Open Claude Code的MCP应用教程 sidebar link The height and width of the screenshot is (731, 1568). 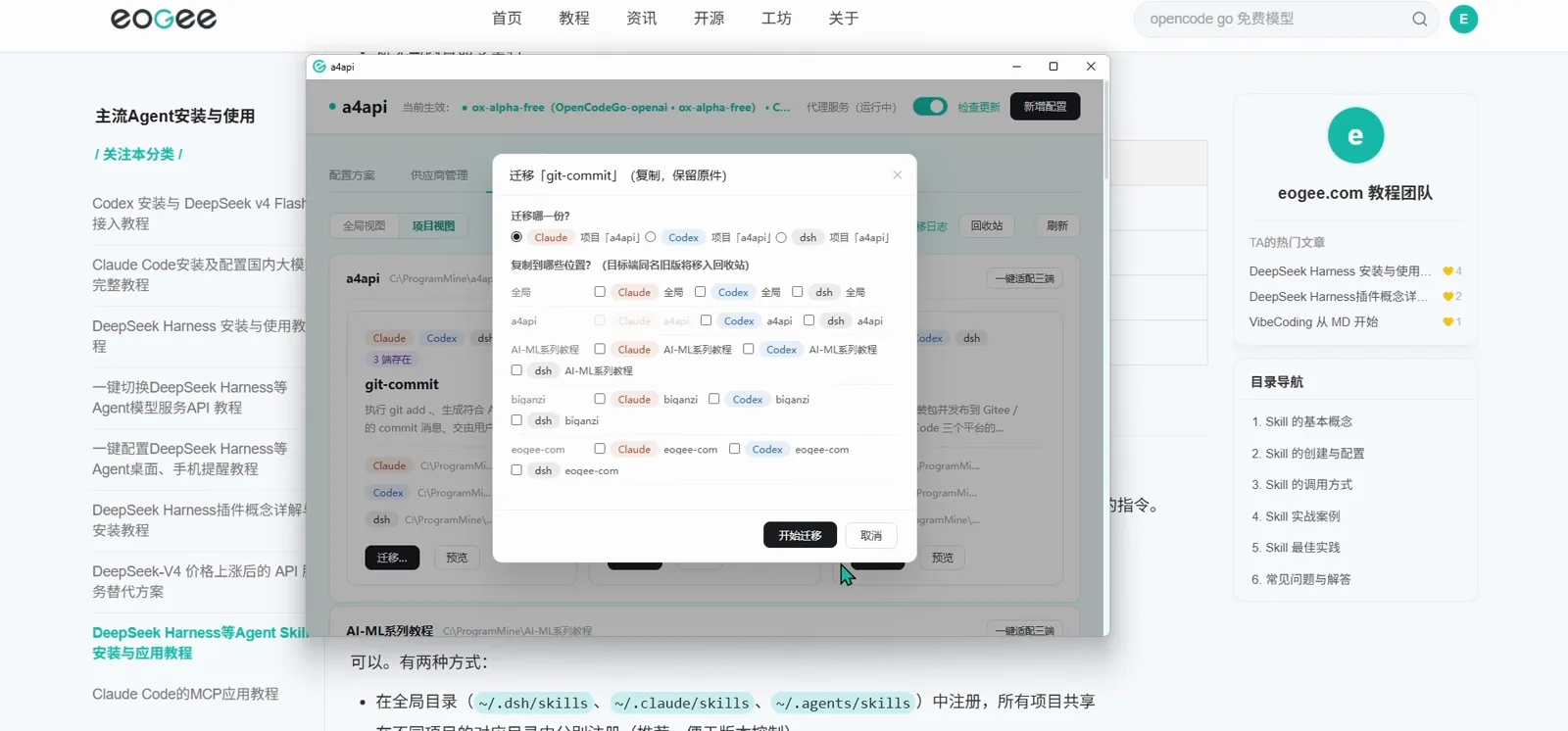point(185,694)
